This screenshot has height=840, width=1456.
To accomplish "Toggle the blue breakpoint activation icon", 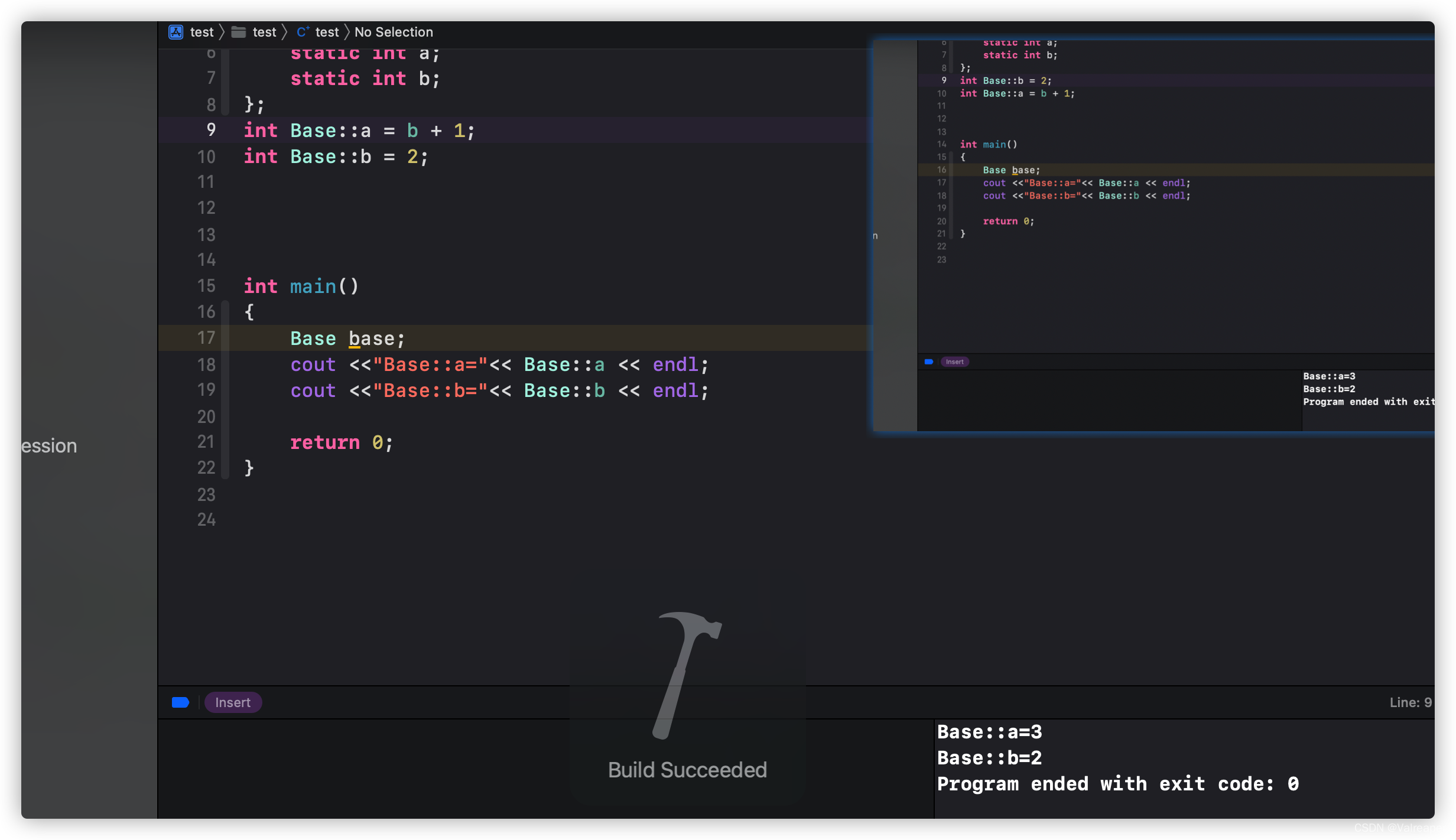I will click(180, 702).
